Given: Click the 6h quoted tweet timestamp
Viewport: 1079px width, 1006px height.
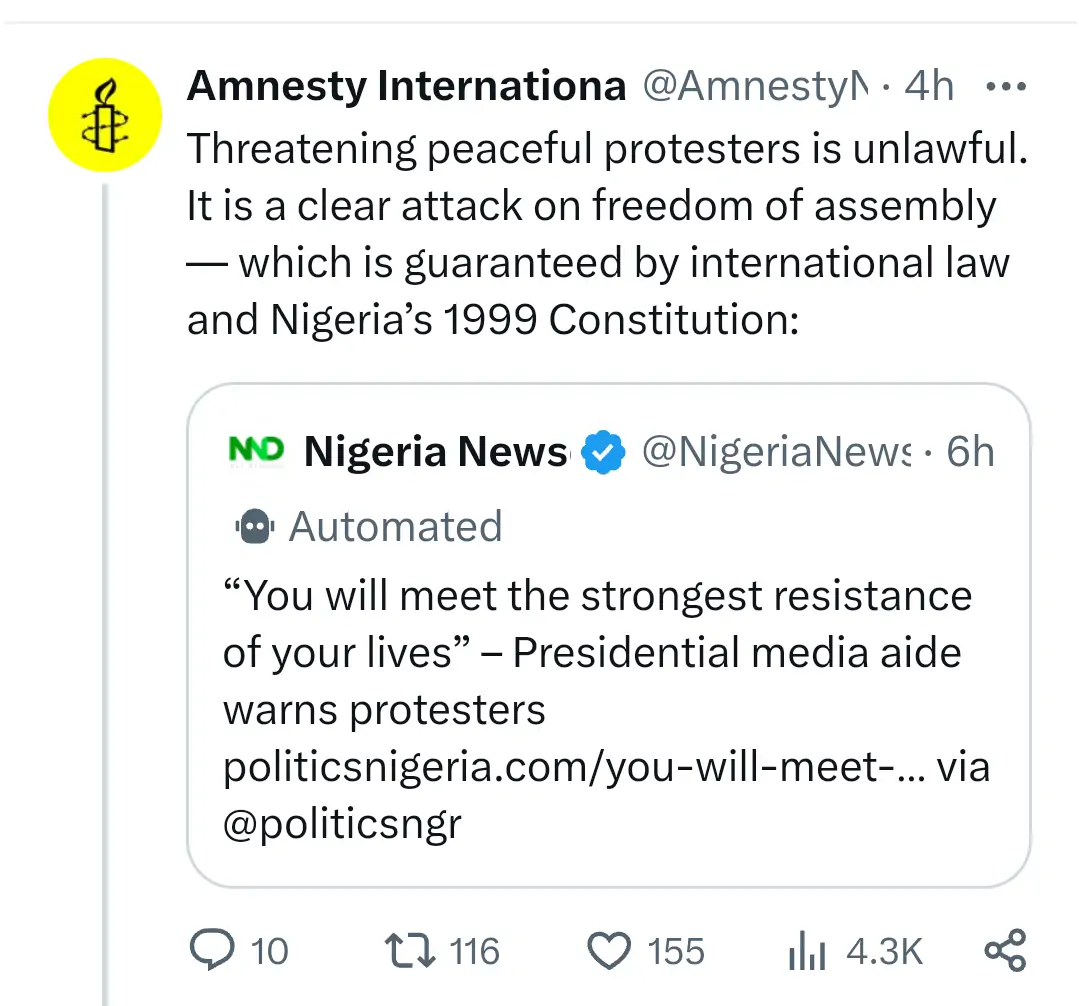Looking at the screenshot, I should pos(970,452).
